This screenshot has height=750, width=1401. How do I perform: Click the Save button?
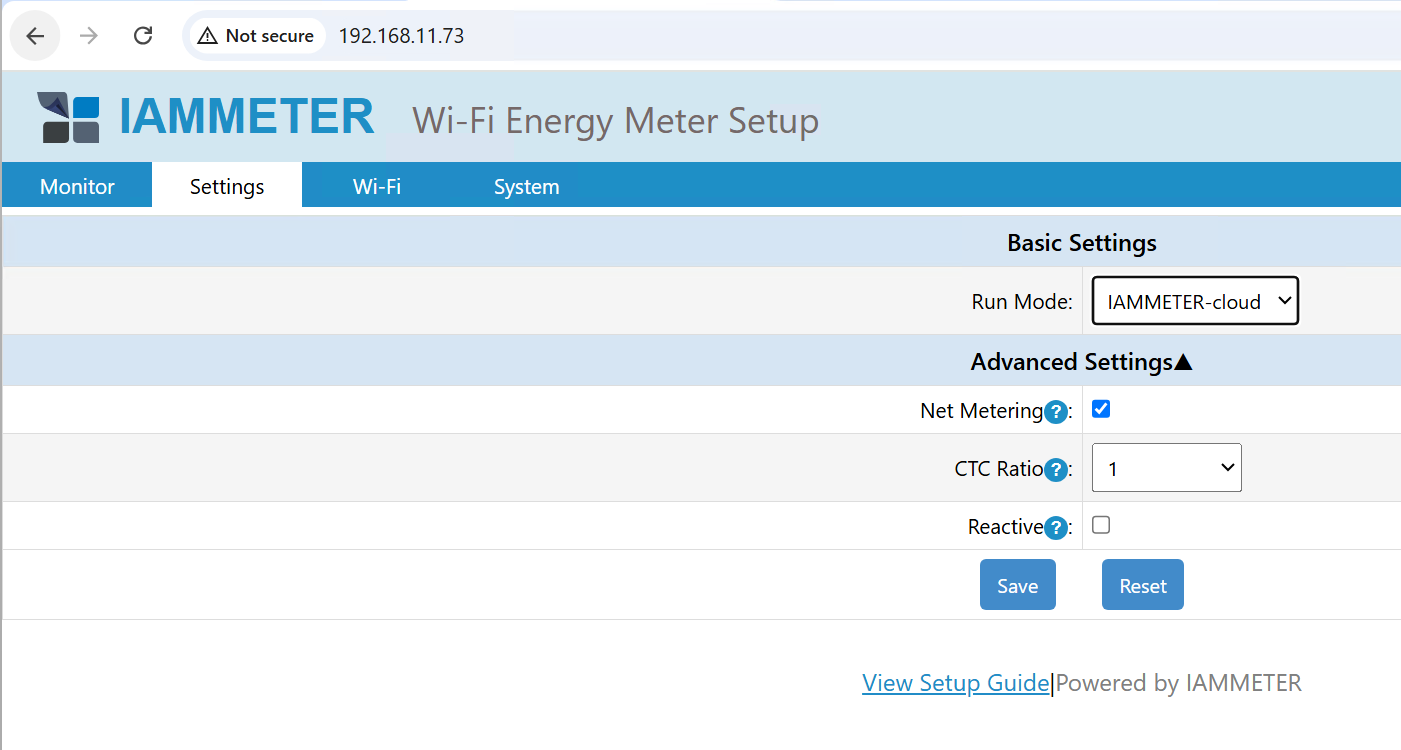(1017, 585)
